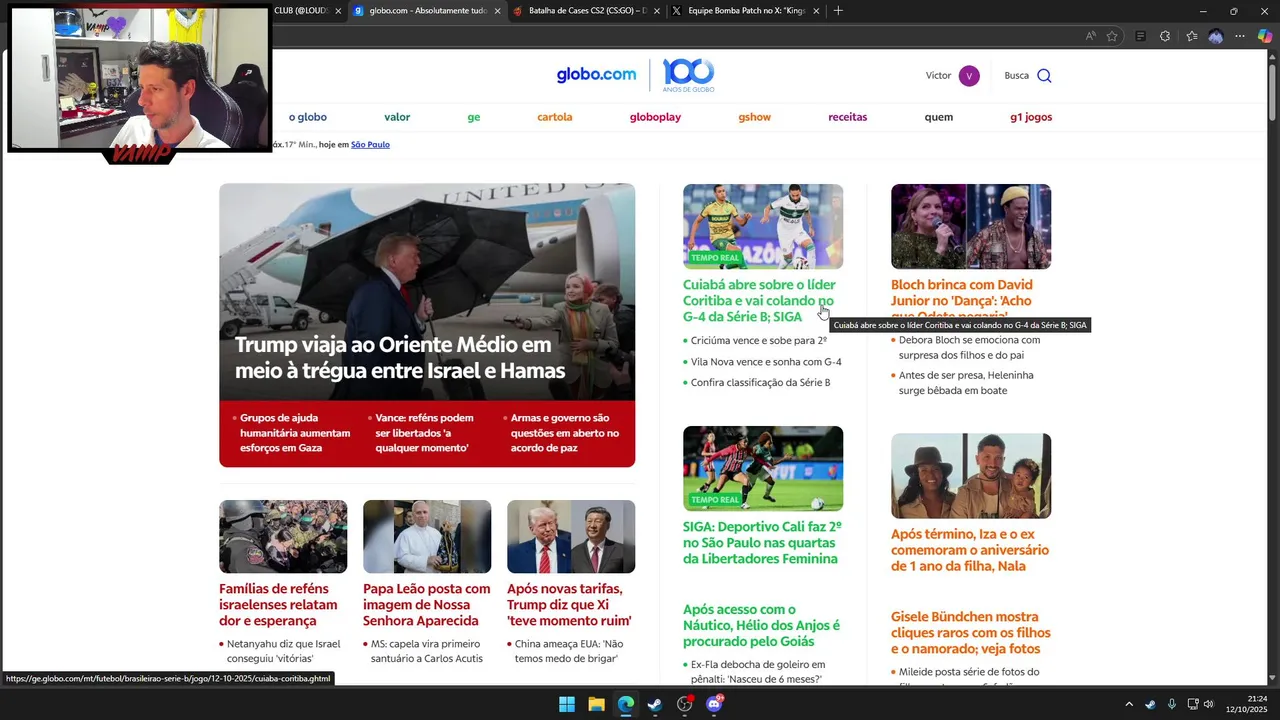Image resolution: width=1280 pixels, height=720 pixels.
Task: Click Read Aloud icon in address bar
Action: tap(1090, 36)
